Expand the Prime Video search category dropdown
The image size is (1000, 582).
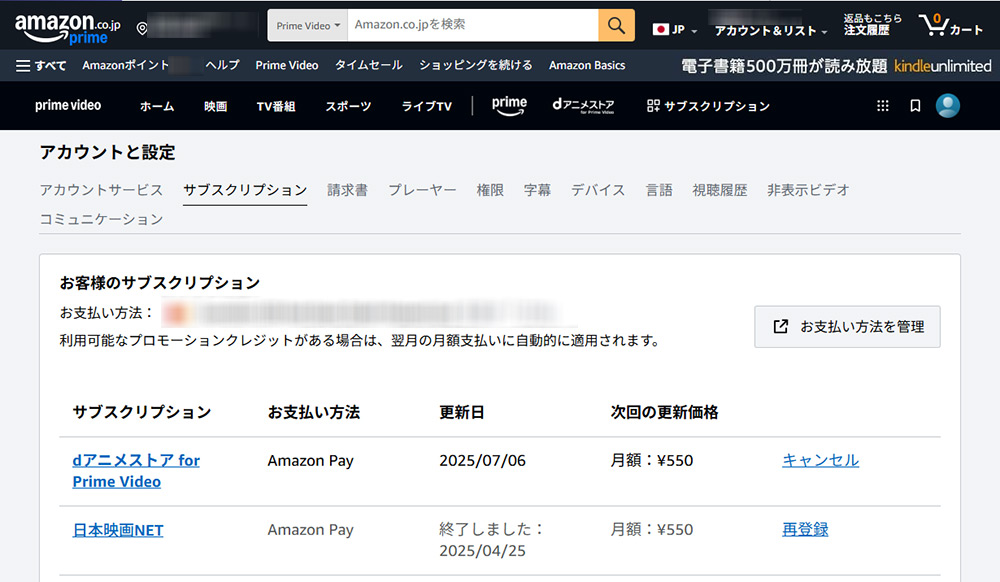coord(308,25)
